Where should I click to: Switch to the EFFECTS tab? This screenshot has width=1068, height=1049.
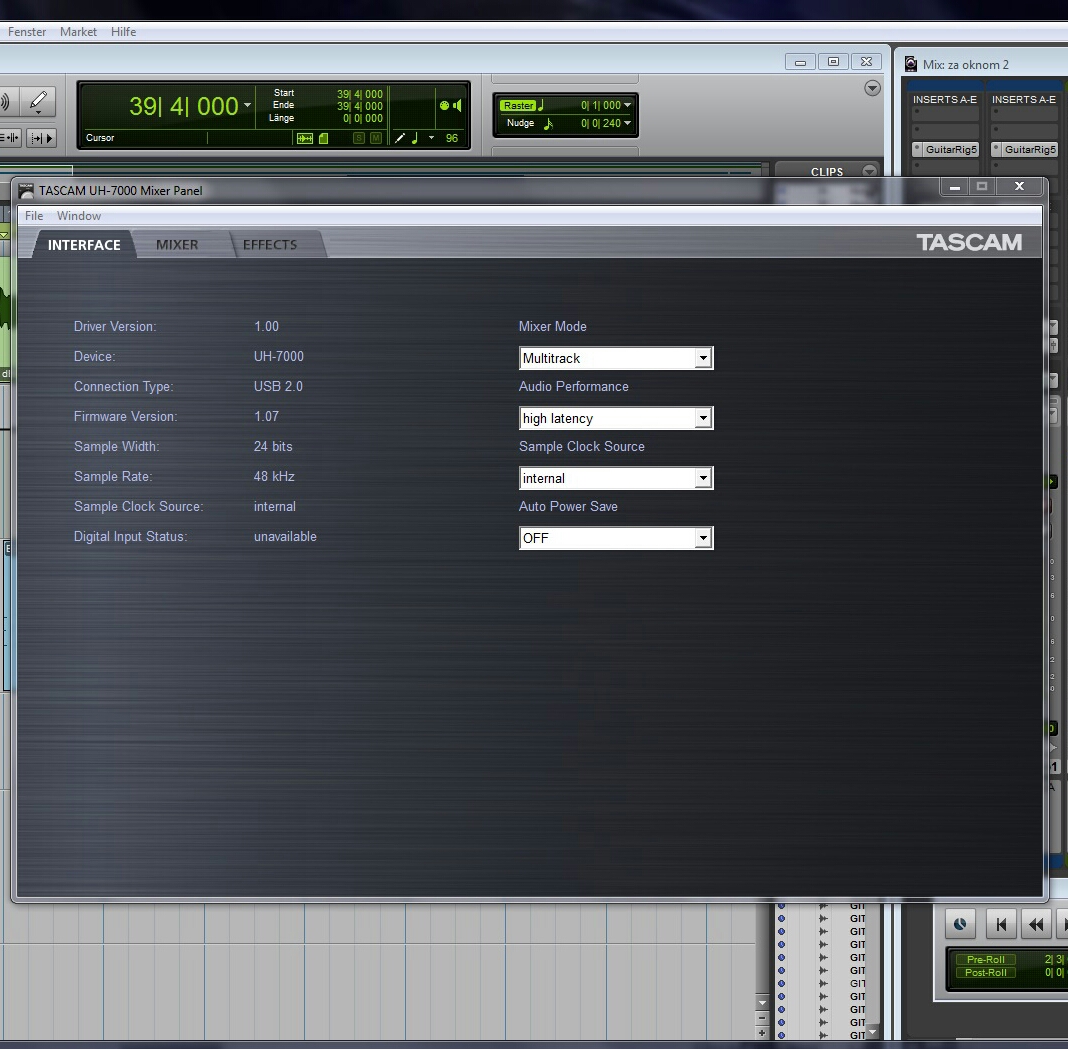point(270,245)
